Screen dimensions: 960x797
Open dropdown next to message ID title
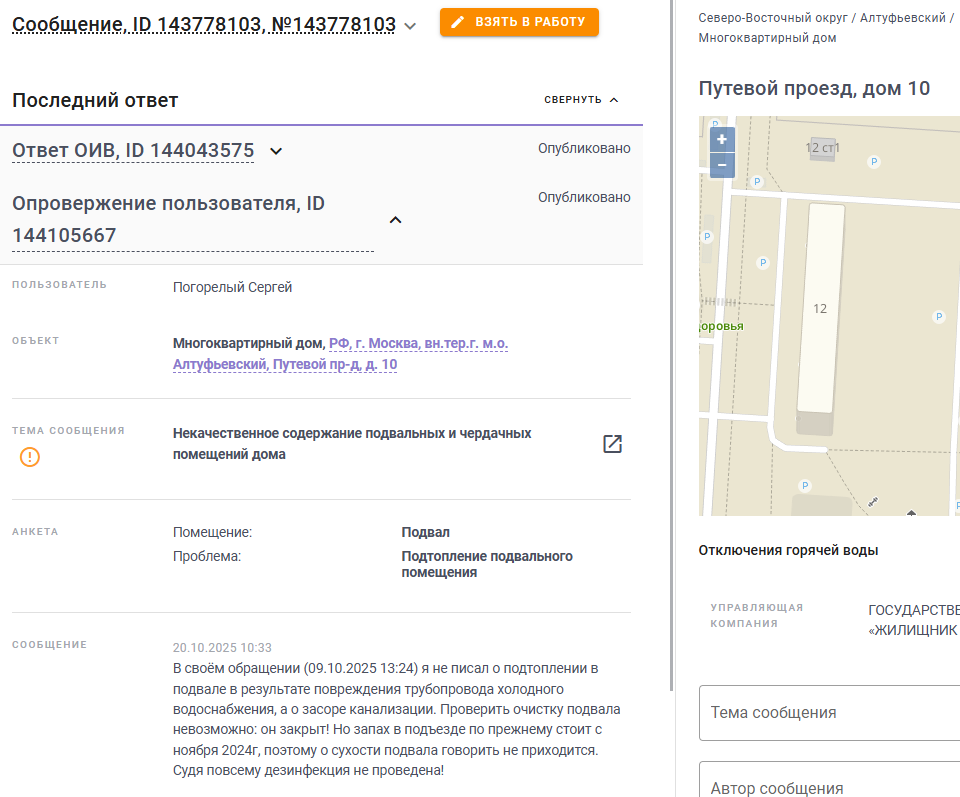coord(410,26)
